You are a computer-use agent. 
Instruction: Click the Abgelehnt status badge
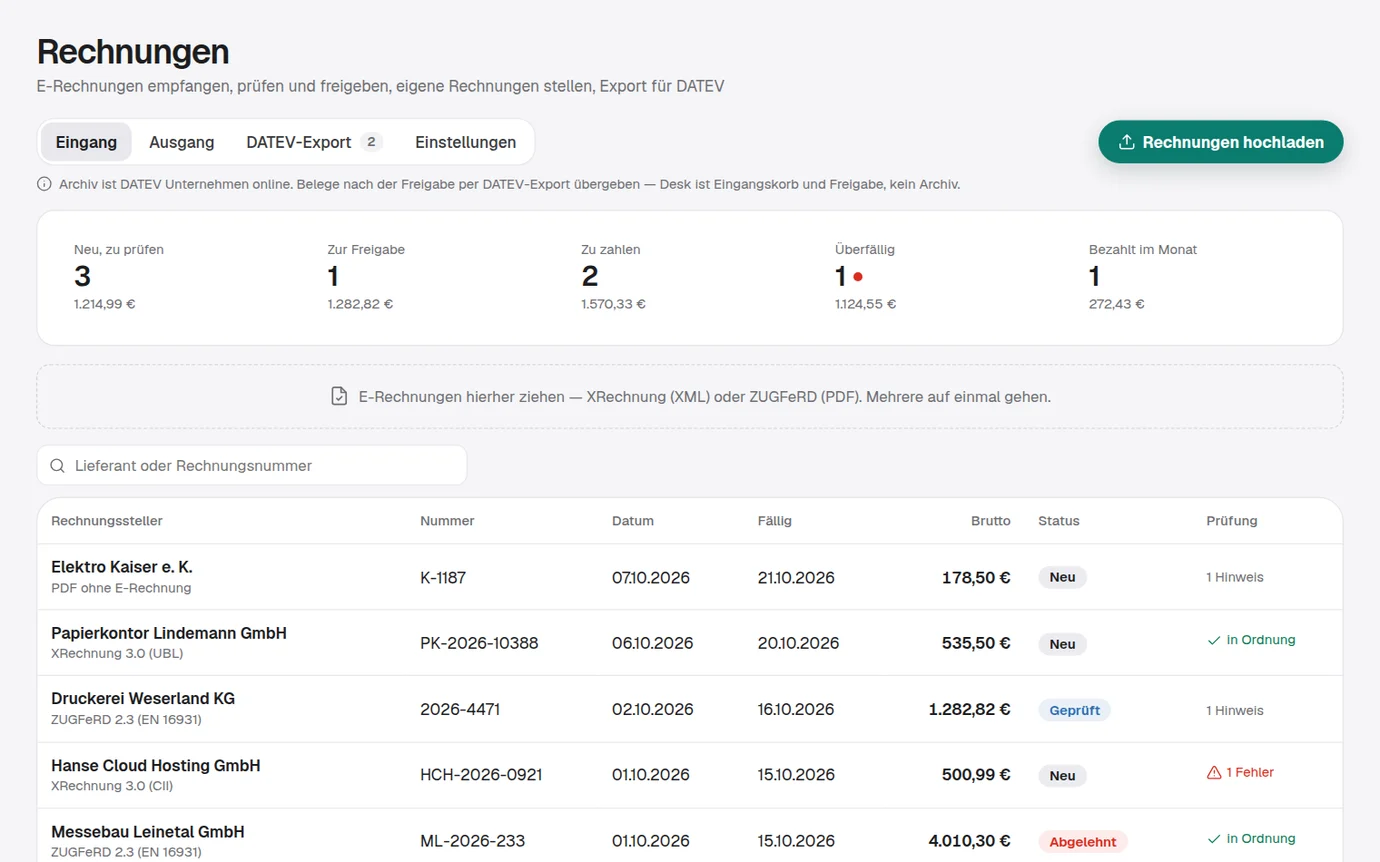pos(1083,842)
